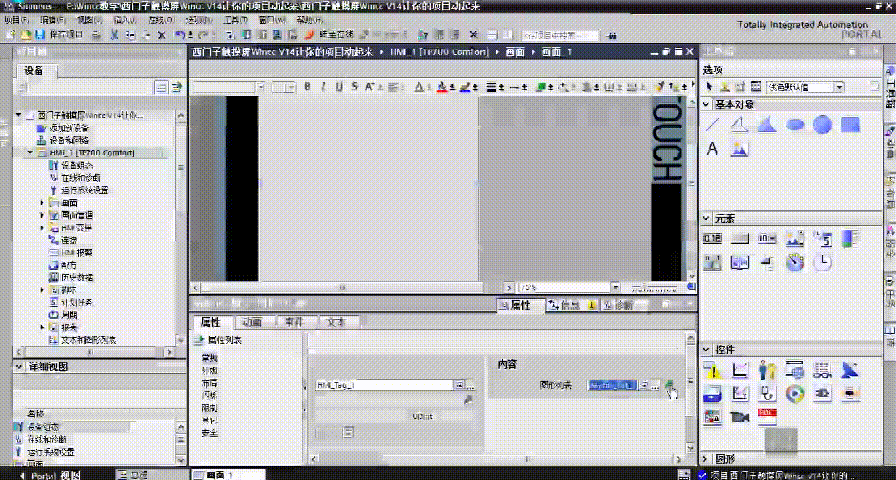This screenshot has width=896, height=480.
Task: Switch to the 文本 tab
Action: [x=335, y=322]
